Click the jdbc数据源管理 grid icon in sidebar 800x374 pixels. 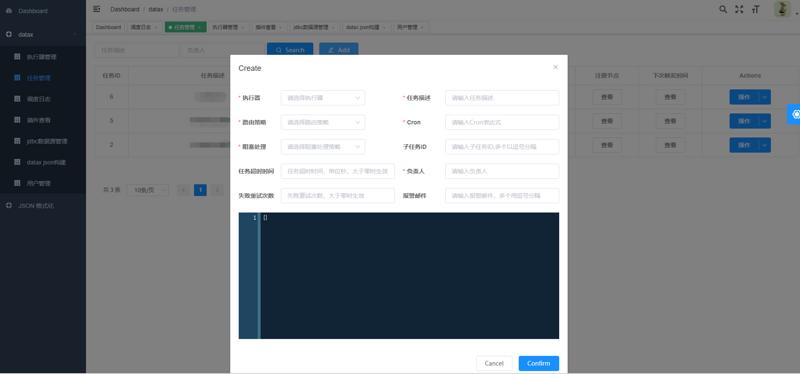tap(17, 141)
